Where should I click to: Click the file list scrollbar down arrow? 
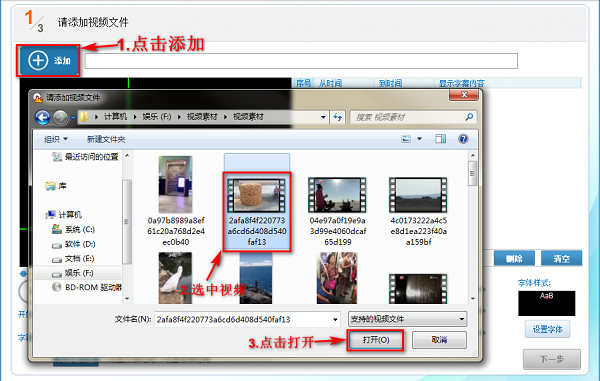coord(473,298)
